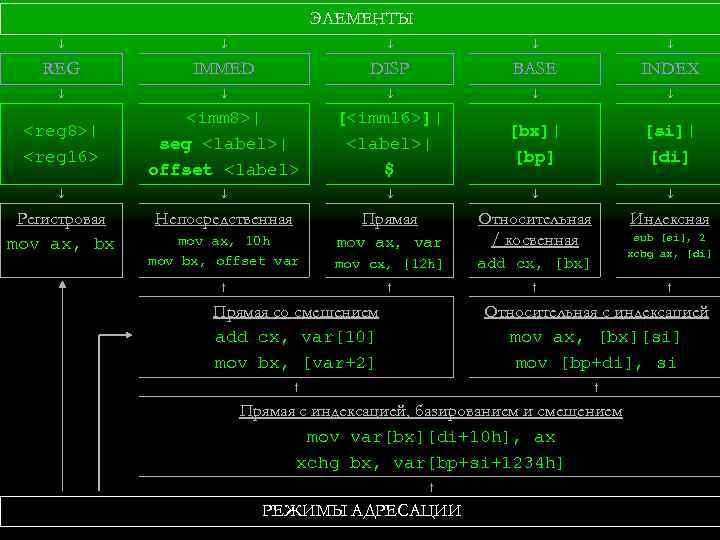The width and height of the screenshot is (720, 540).
Task: Click the Прямая со смещением heading
Action: tap(296, 312)
